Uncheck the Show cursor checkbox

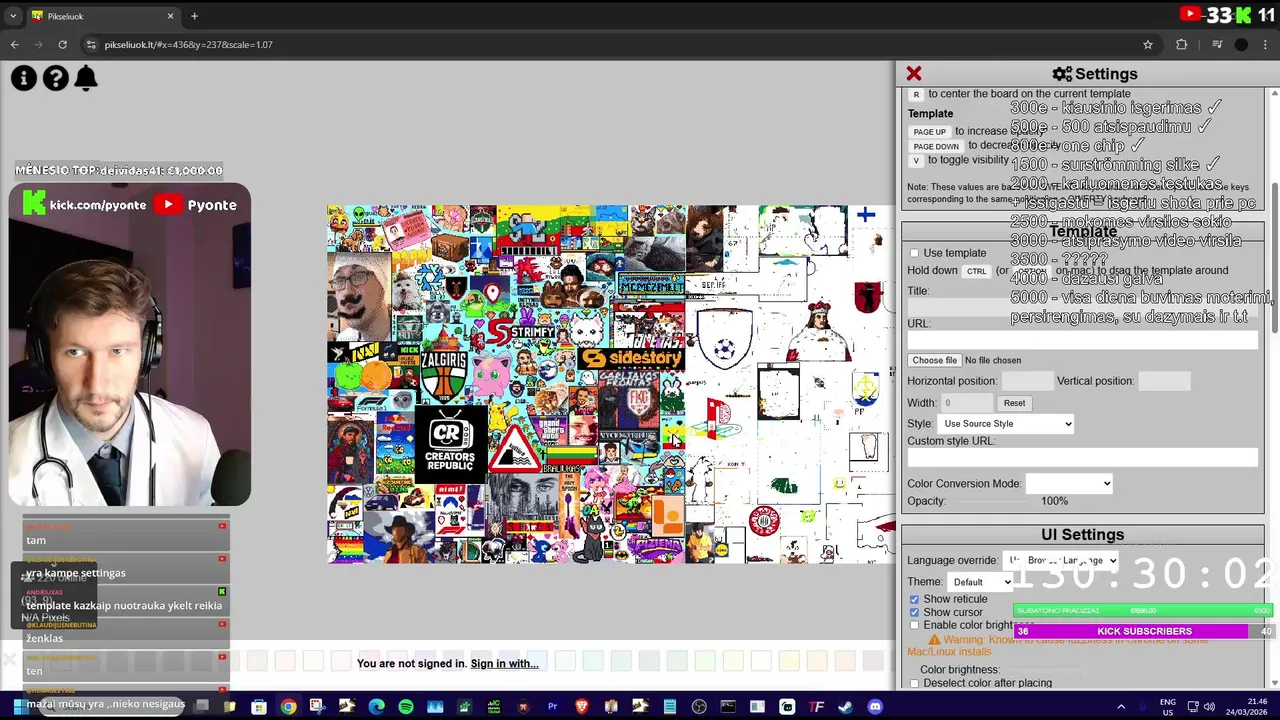pyautogui.click(x=914, y=612)
